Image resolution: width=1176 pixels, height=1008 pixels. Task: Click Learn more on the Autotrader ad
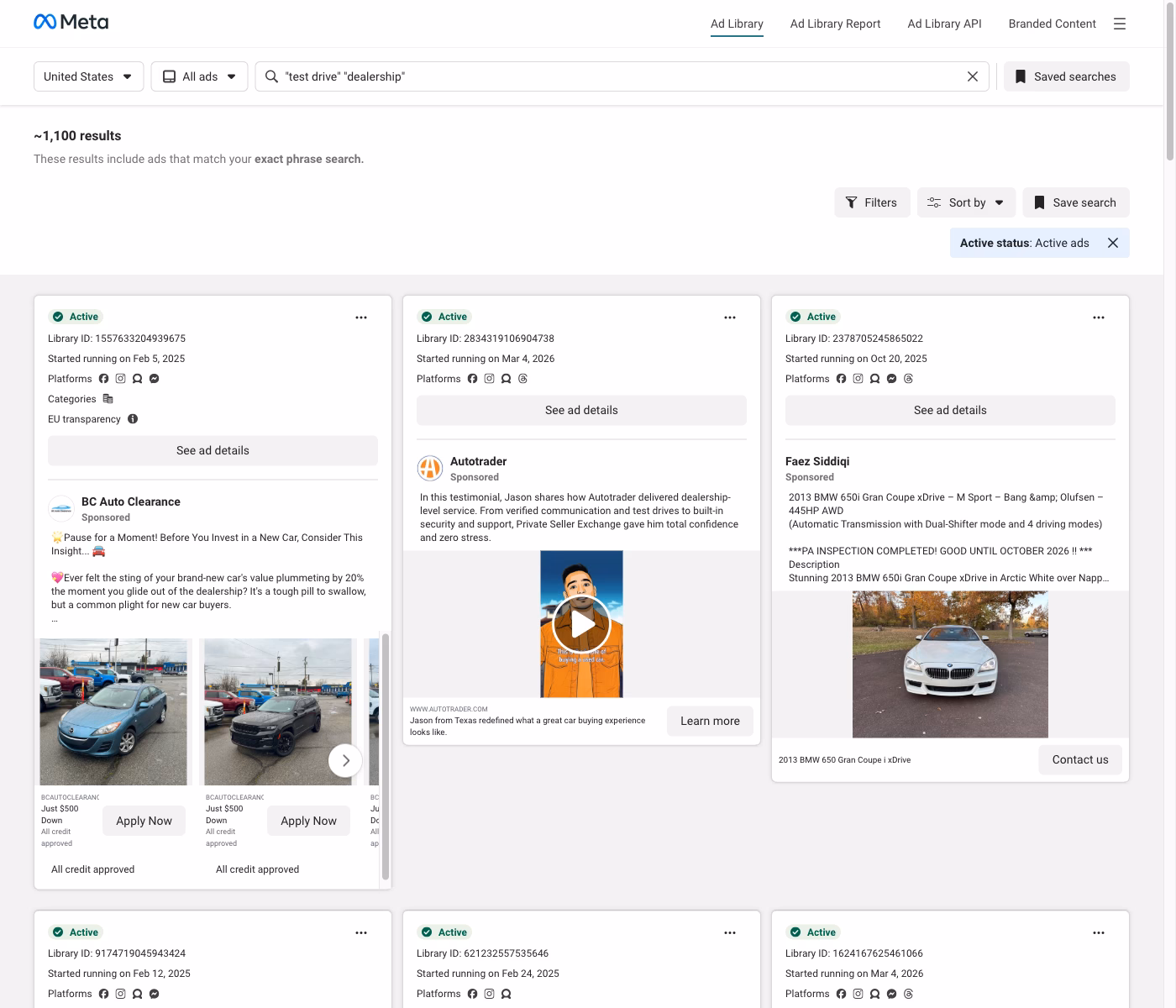pyautogui.click(x=710, y=721)
